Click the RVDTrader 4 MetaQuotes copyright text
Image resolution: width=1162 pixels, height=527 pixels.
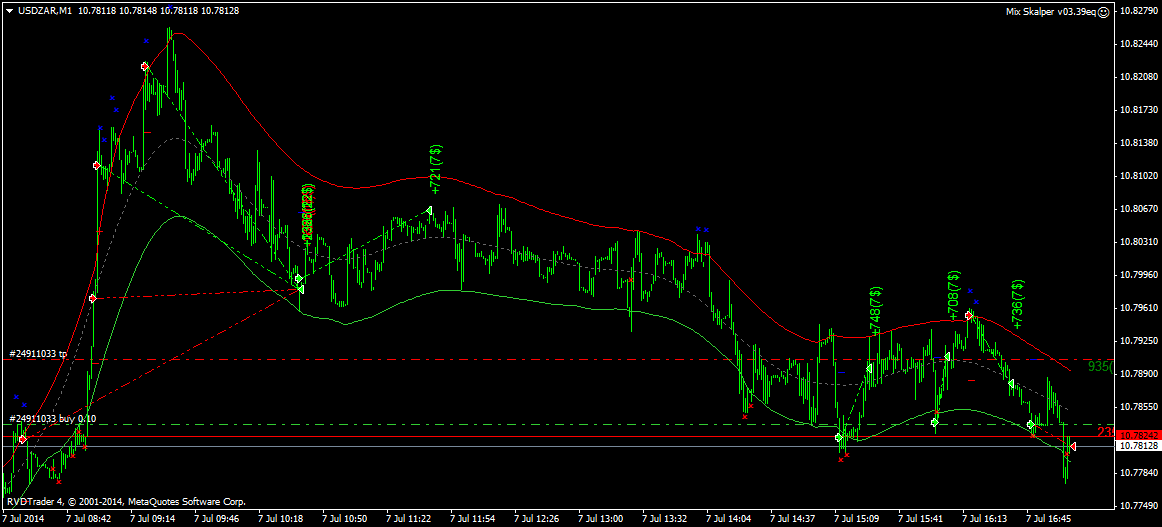[x=126, y=502]
